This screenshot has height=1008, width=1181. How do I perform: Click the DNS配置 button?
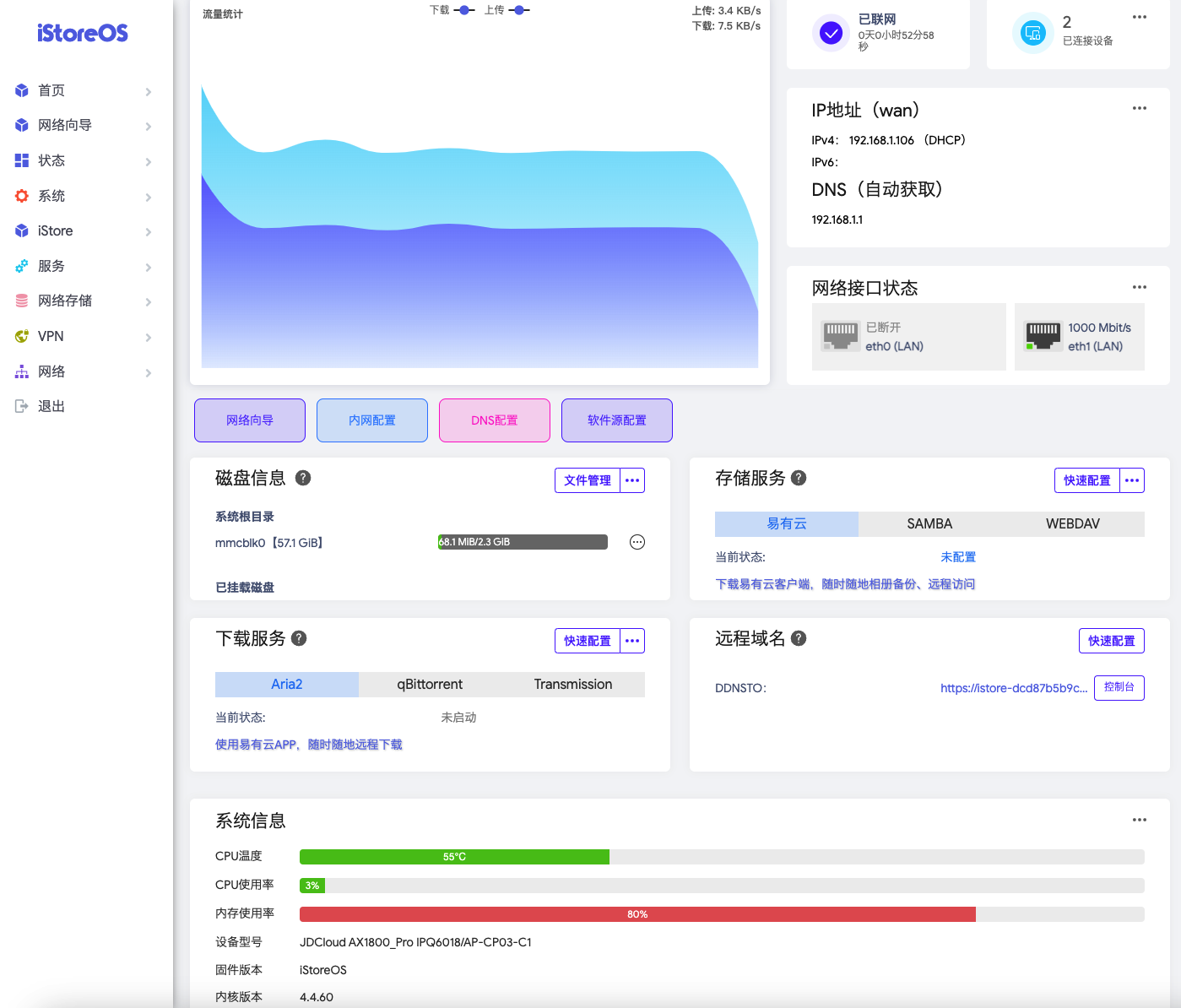495,420
